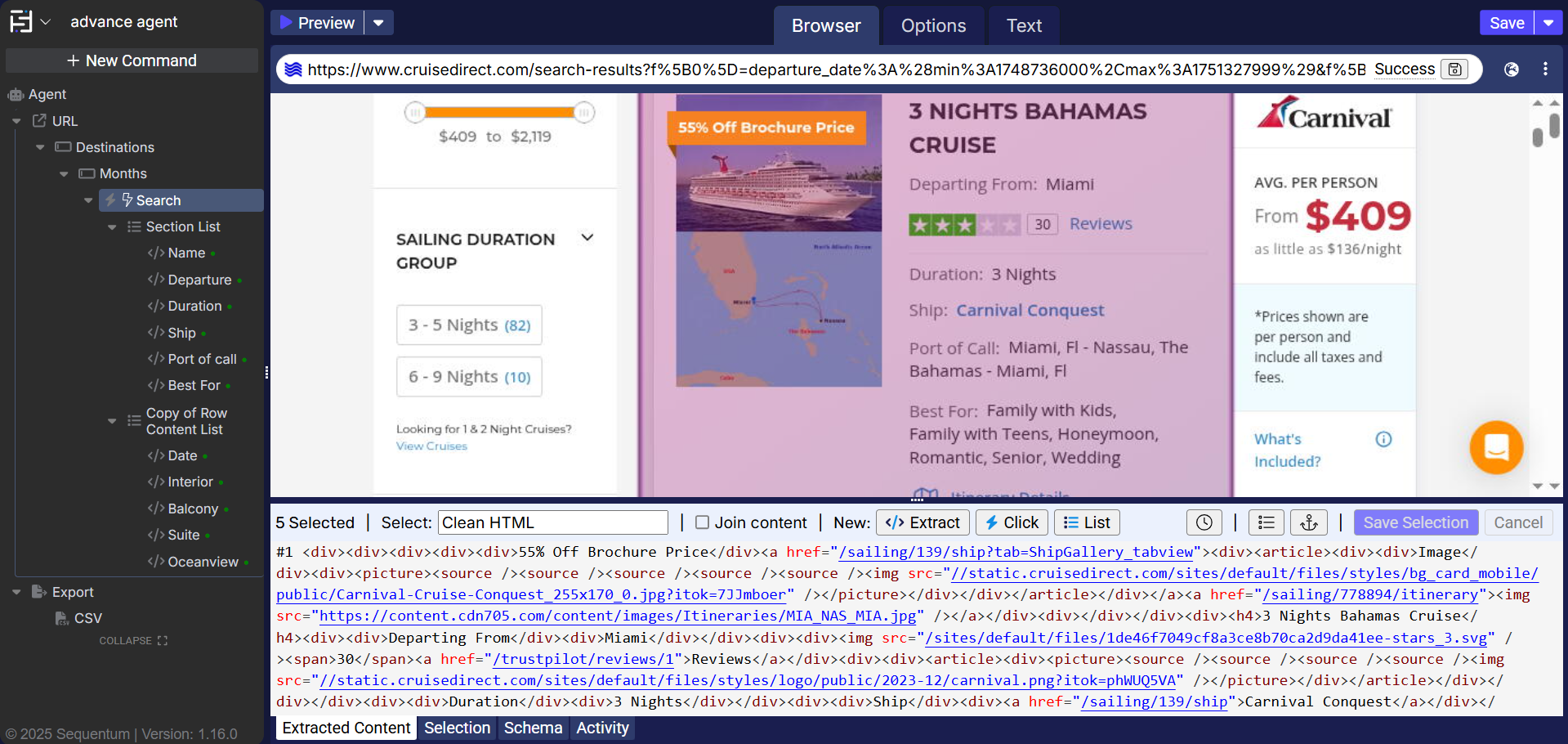Toggle the Join content checkbox
This screenshot has width=1568, height=744.
[x=702, y=522]
